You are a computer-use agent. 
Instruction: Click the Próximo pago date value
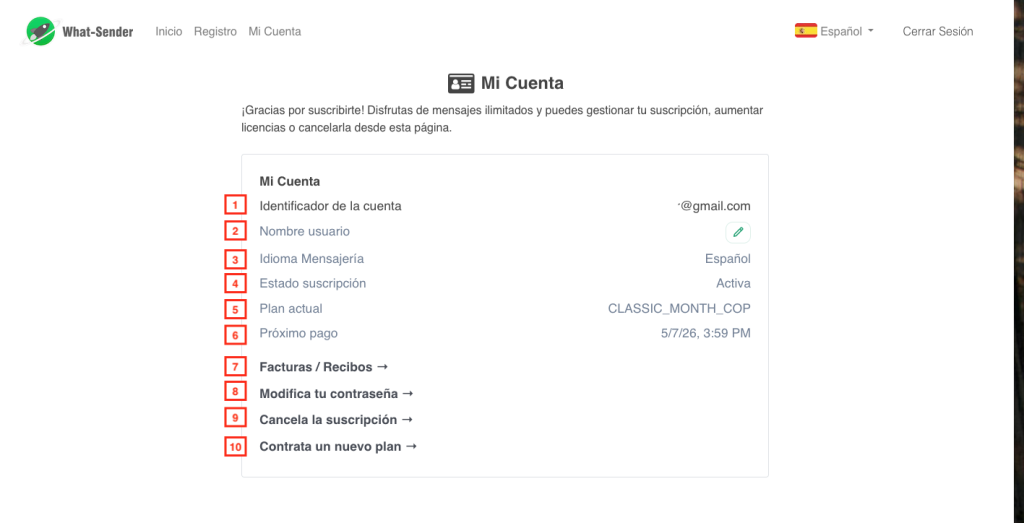pyautogui.click(x=705, y=333)
